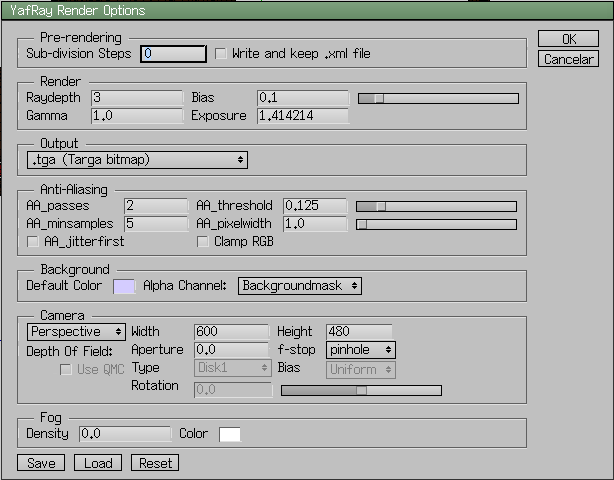Click the 'Exposure' label
Image resolution: width=614 pixels, height=480 pixels.
pos(219,116)
